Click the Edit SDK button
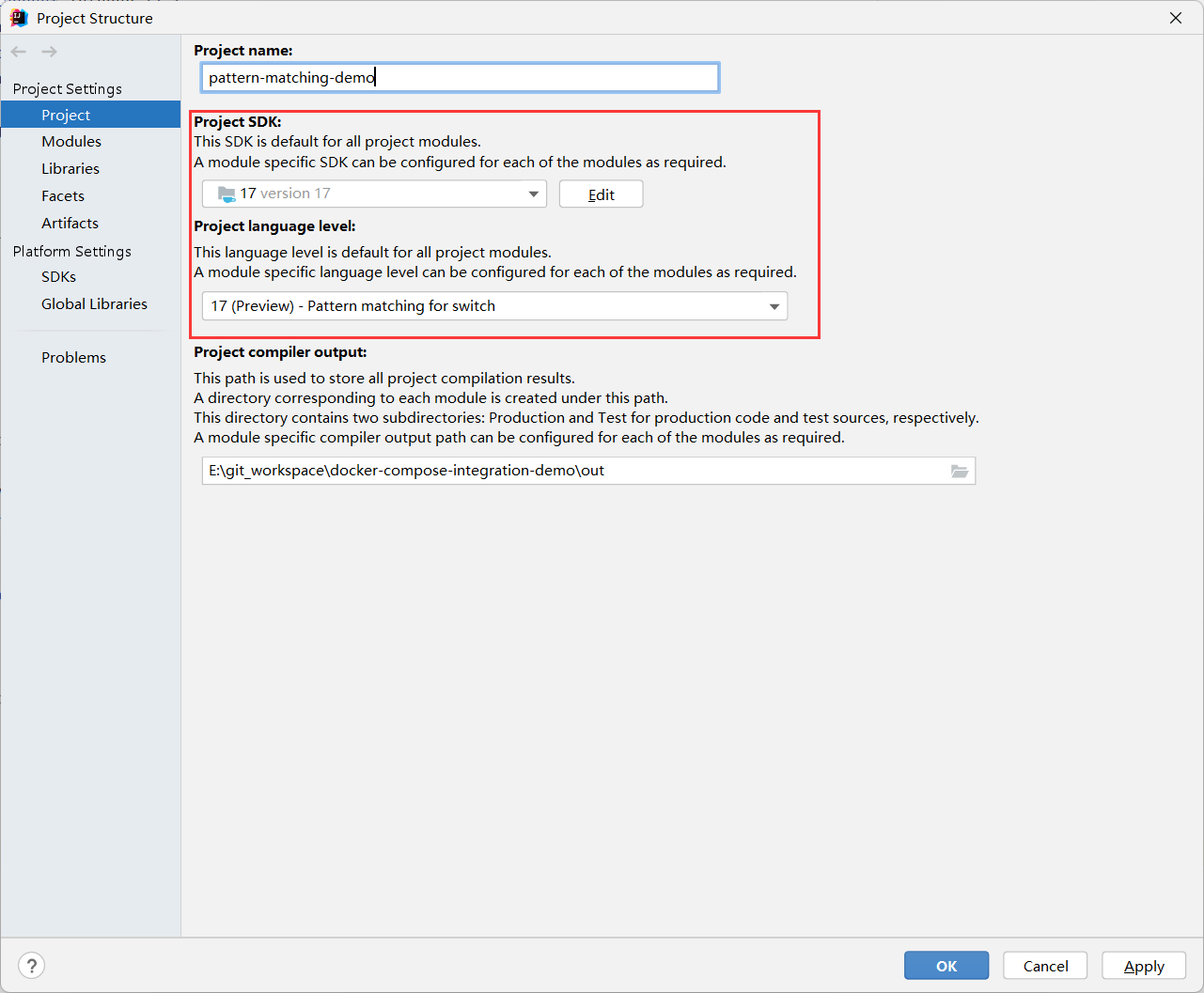Screen dimensions: 1204x993 [x=602, y=194]
